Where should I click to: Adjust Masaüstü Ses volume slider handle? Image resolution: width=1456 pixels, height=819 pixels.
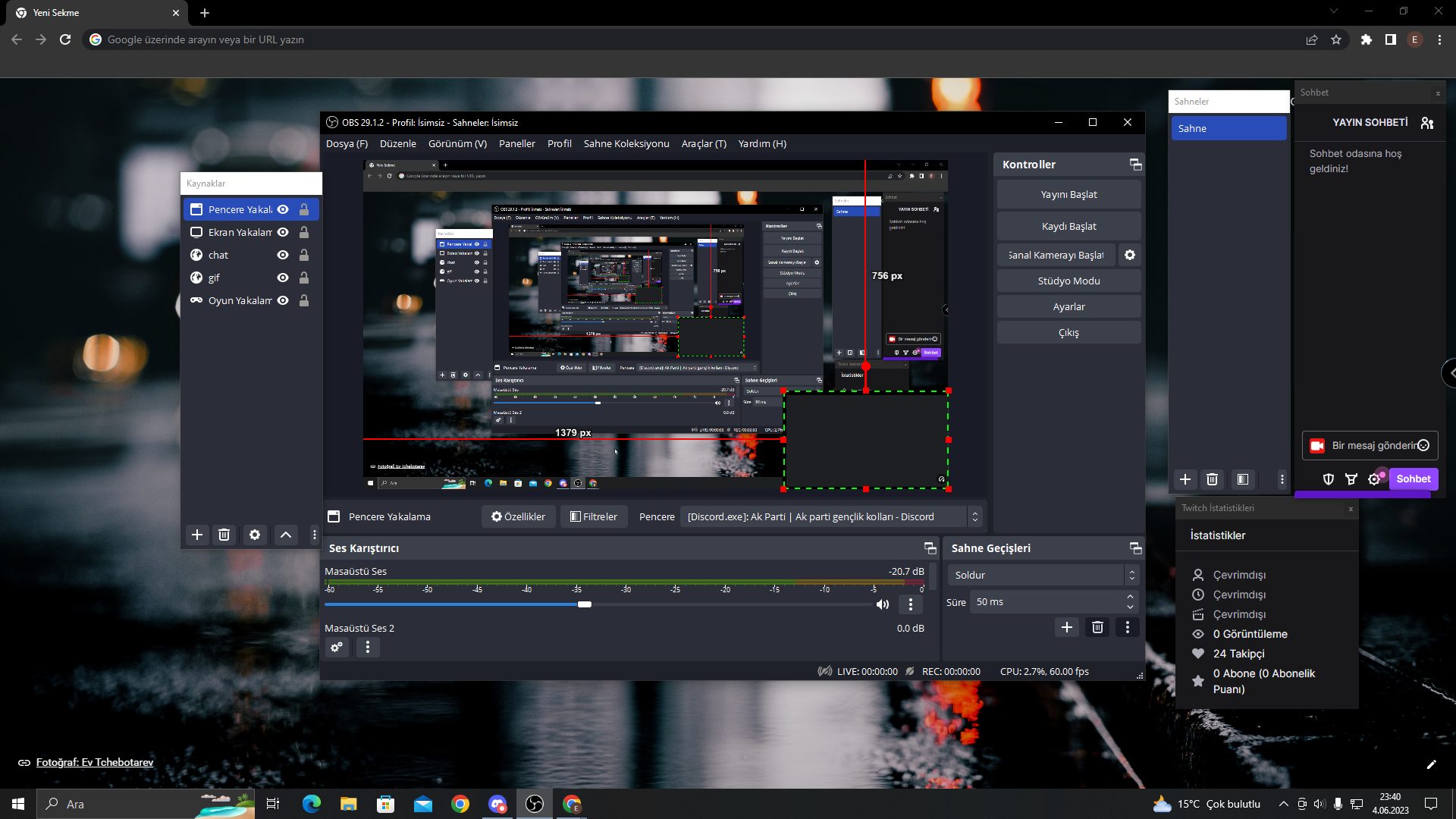[585, 604]
